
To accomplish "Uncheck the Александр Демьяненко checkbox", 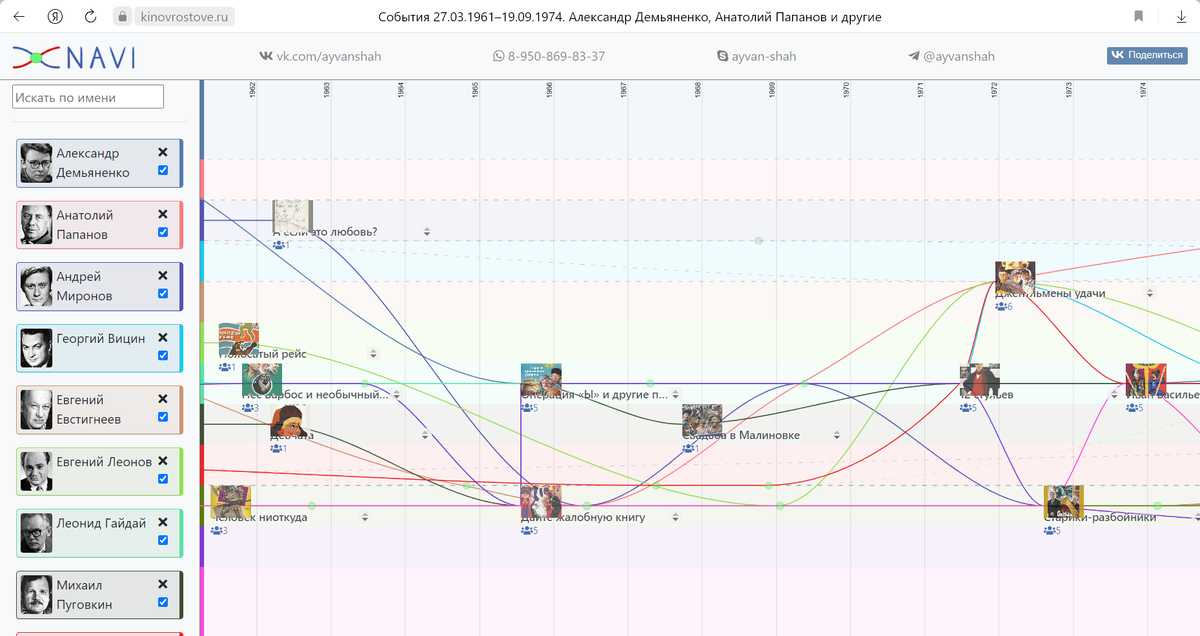I will (x=163, y=171).
